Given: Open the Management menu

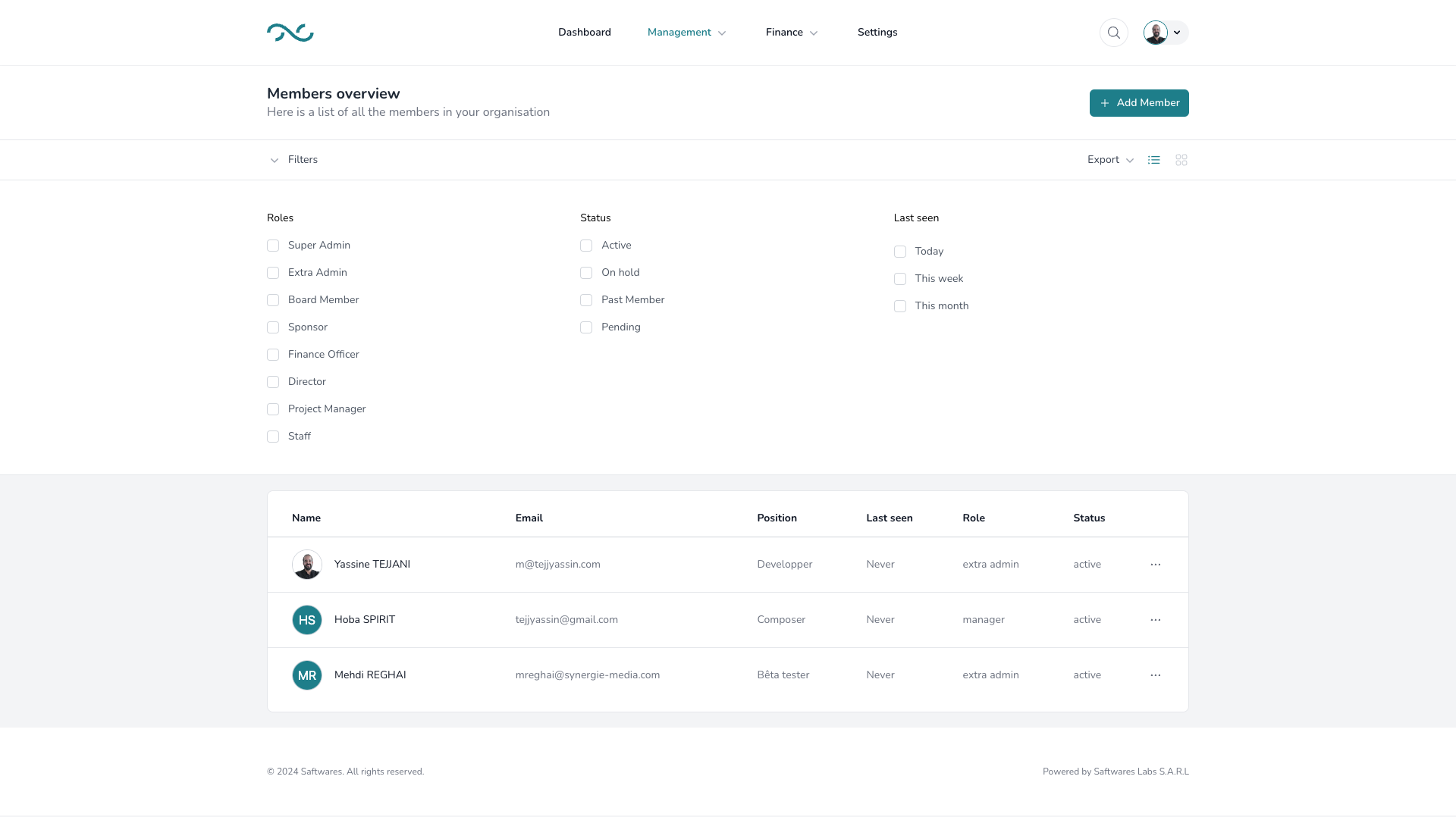Looking at the screenshot, I should (686, 33).
